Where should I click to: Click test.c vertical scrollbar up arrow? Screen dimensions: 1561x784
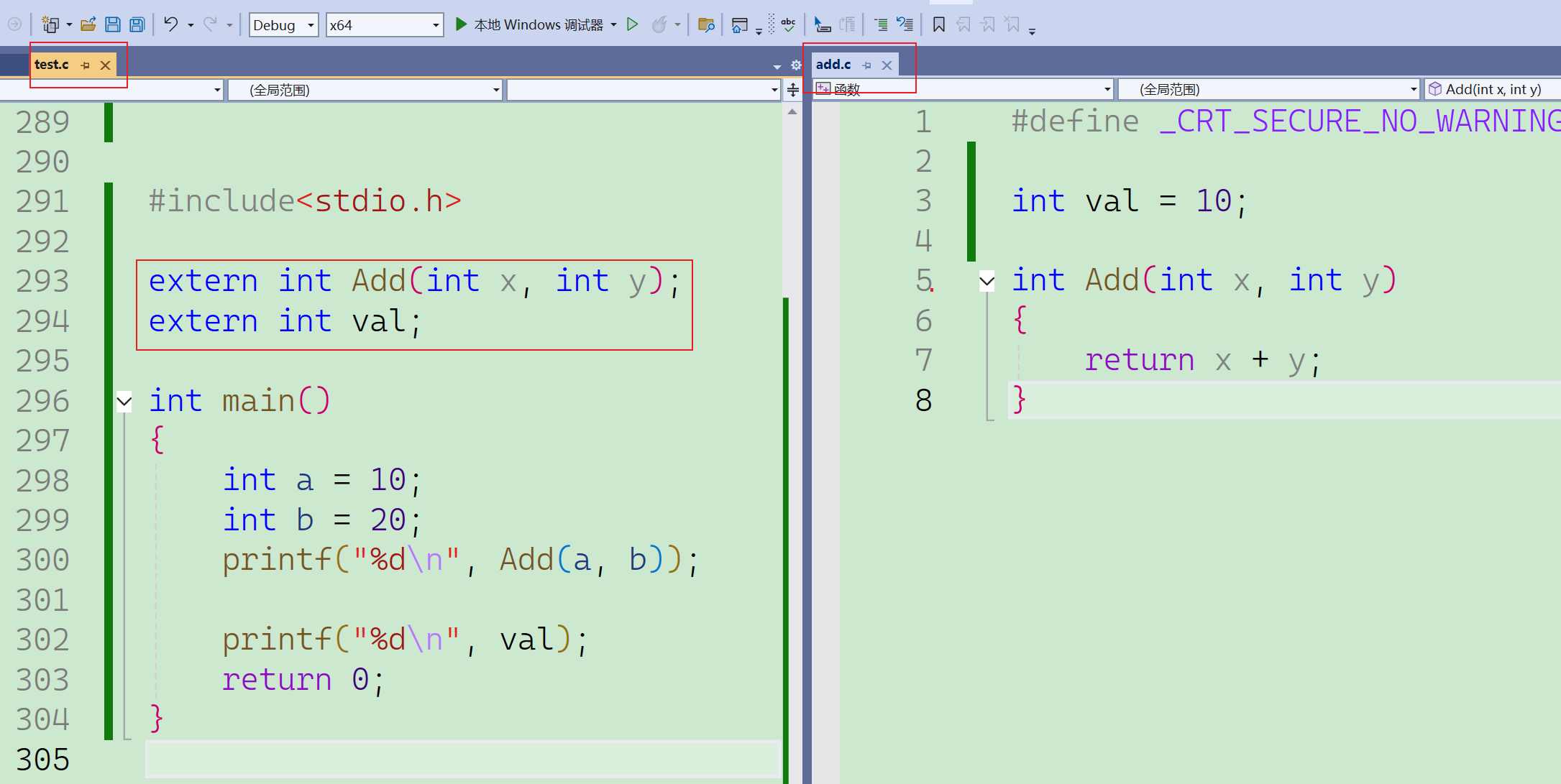792,112
